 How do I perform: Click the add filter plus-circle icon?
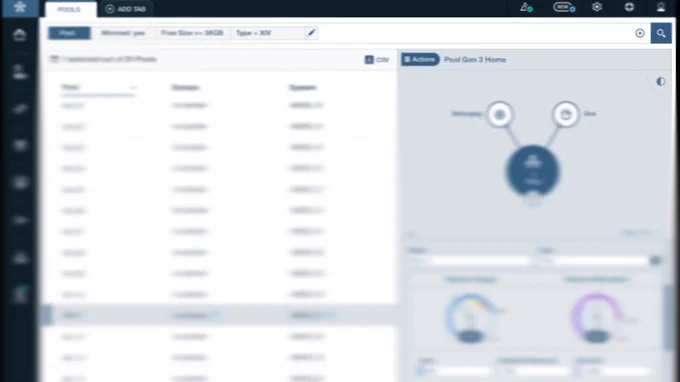[640, 33]
